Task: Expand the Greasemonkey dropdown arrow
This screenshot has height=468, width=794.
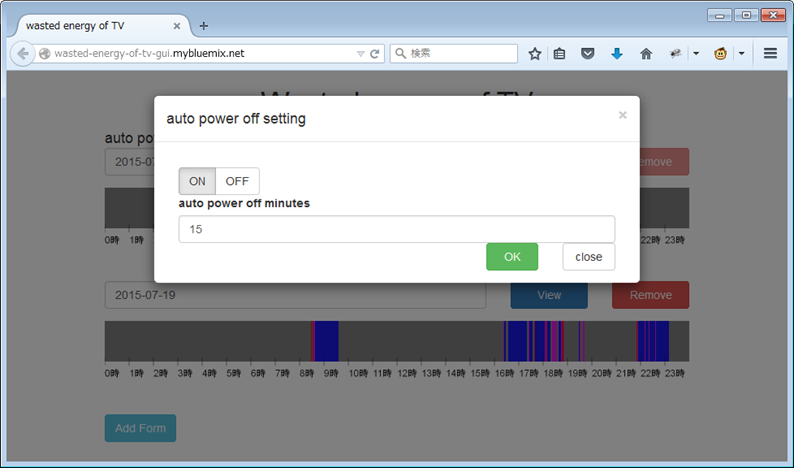Action: tap(741, 53)
